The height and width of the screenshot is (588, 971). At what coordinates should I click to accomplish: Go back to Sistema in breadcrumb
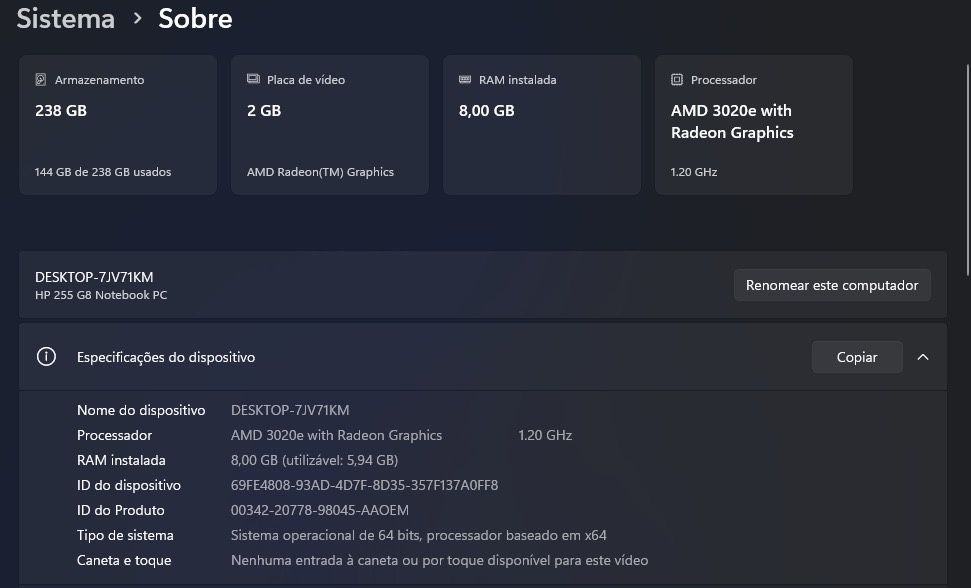tap(66, 19)
